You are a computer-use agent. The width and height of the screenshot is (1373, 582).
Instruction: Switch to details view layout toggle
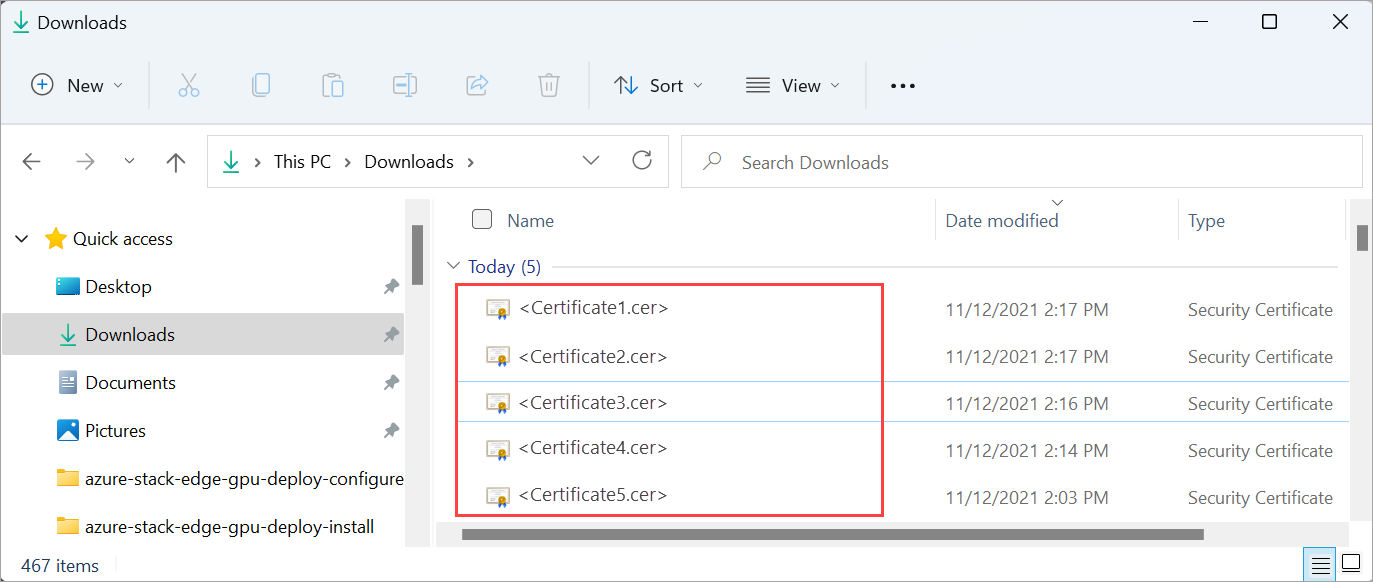pos(1320,563)
